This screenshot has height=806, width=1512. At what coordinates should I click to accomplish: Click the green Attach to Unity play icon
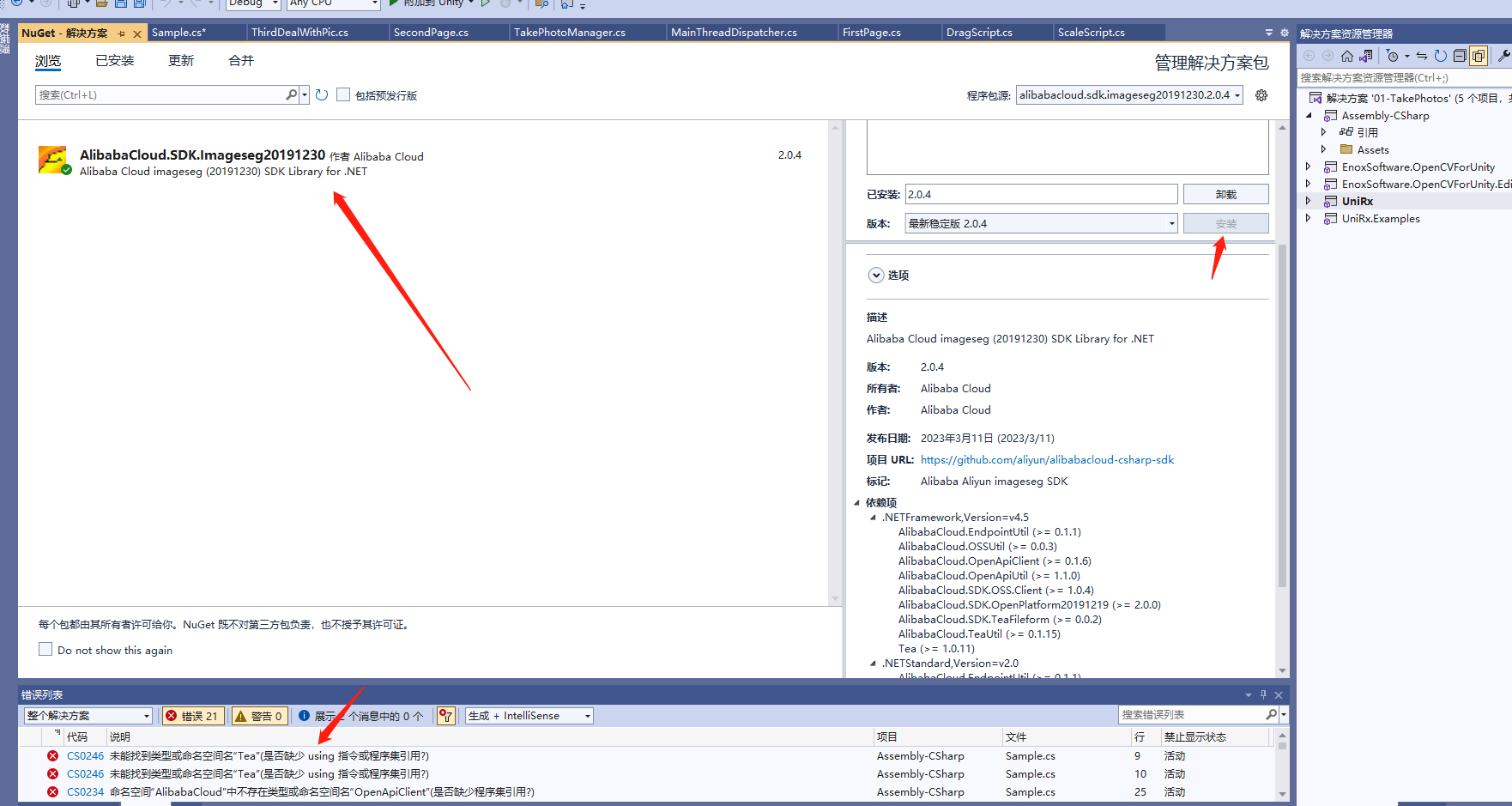coord(394,3)
